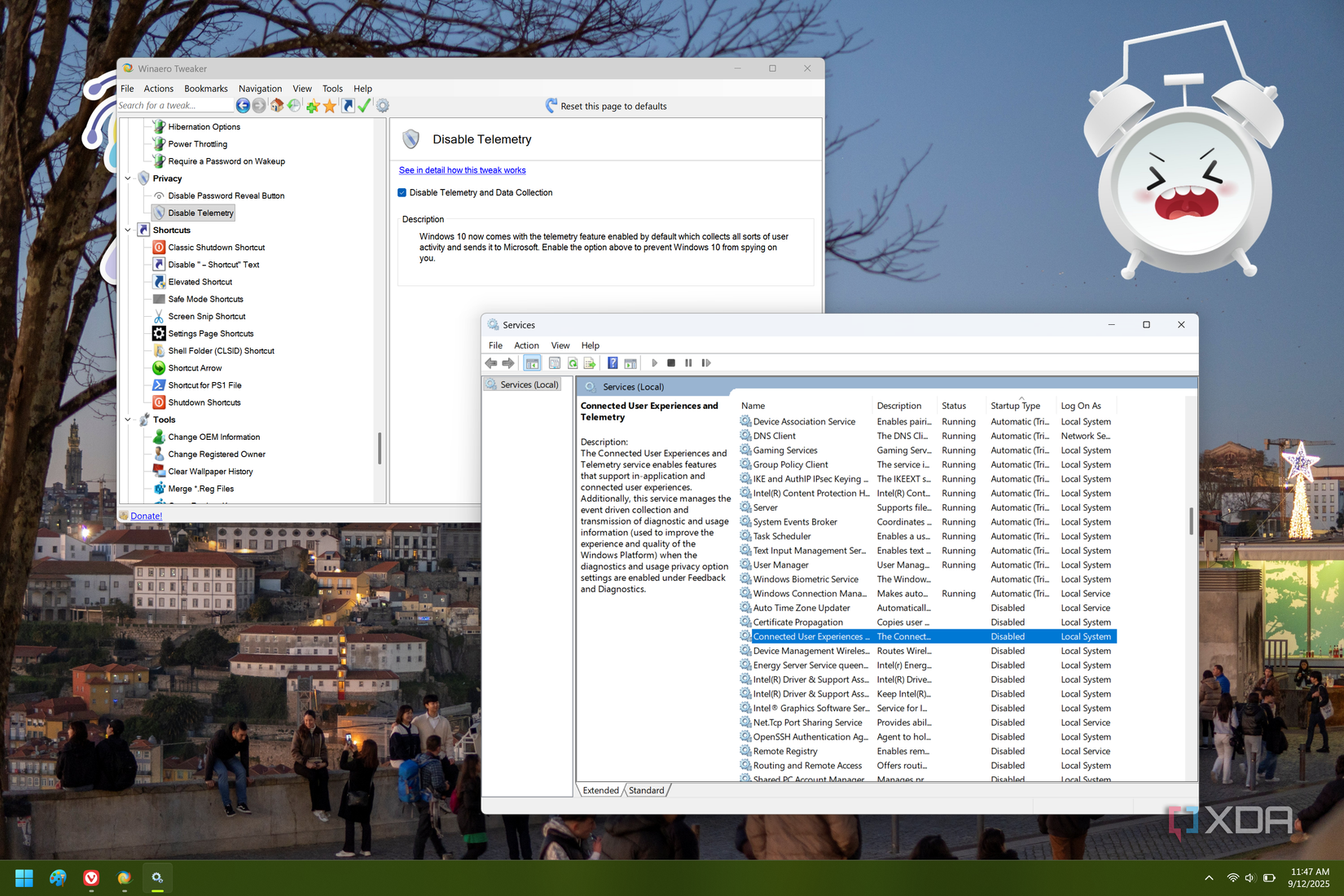1344x896 pixels.
Task: Click the Export List icon in Services
Action: click(590, 363)
